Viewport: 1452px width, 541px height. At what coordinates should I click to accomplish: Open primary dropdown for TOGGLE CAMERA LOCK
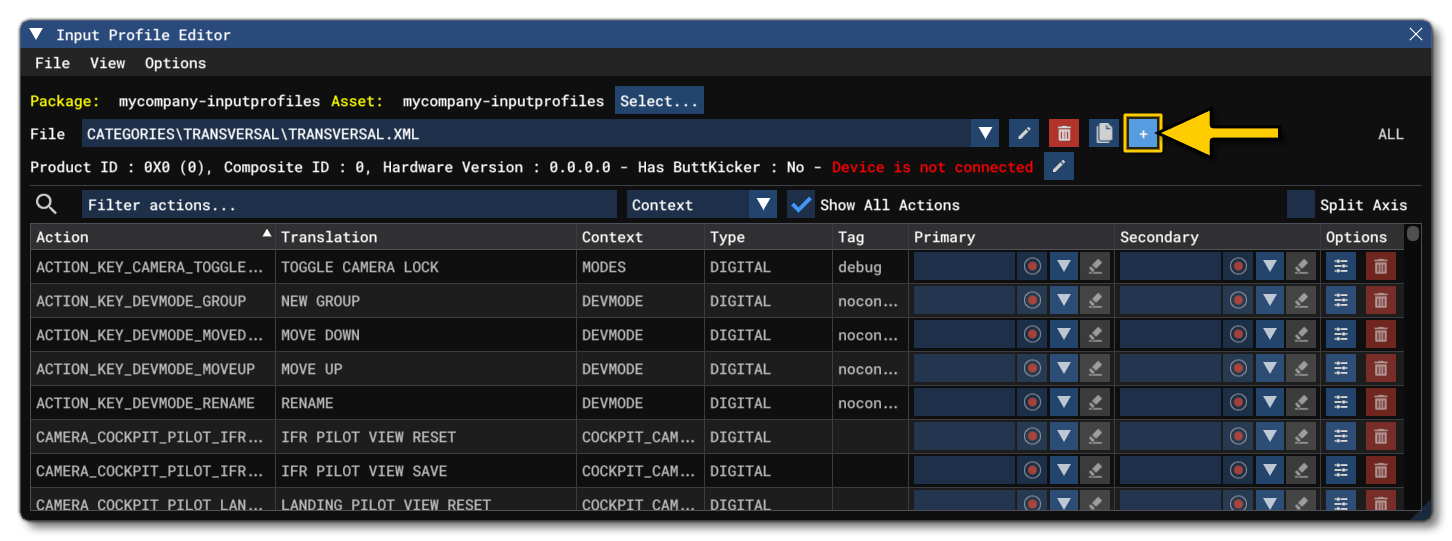click(x=1064, y=267)
